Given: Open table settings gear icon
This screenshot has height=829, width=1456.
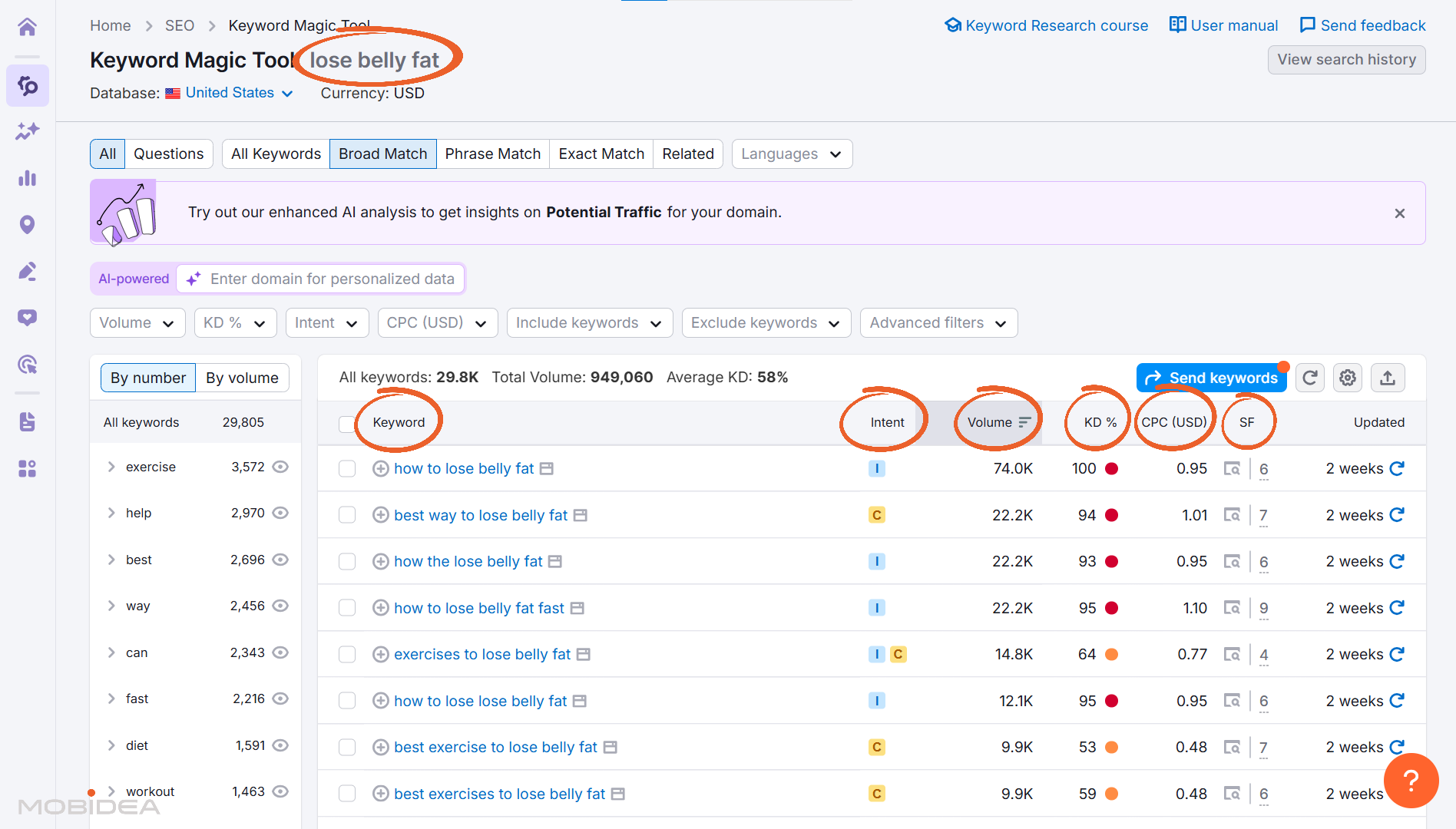Looking at the screenshot, I should pyautogui.click(x=1348, y=378).
